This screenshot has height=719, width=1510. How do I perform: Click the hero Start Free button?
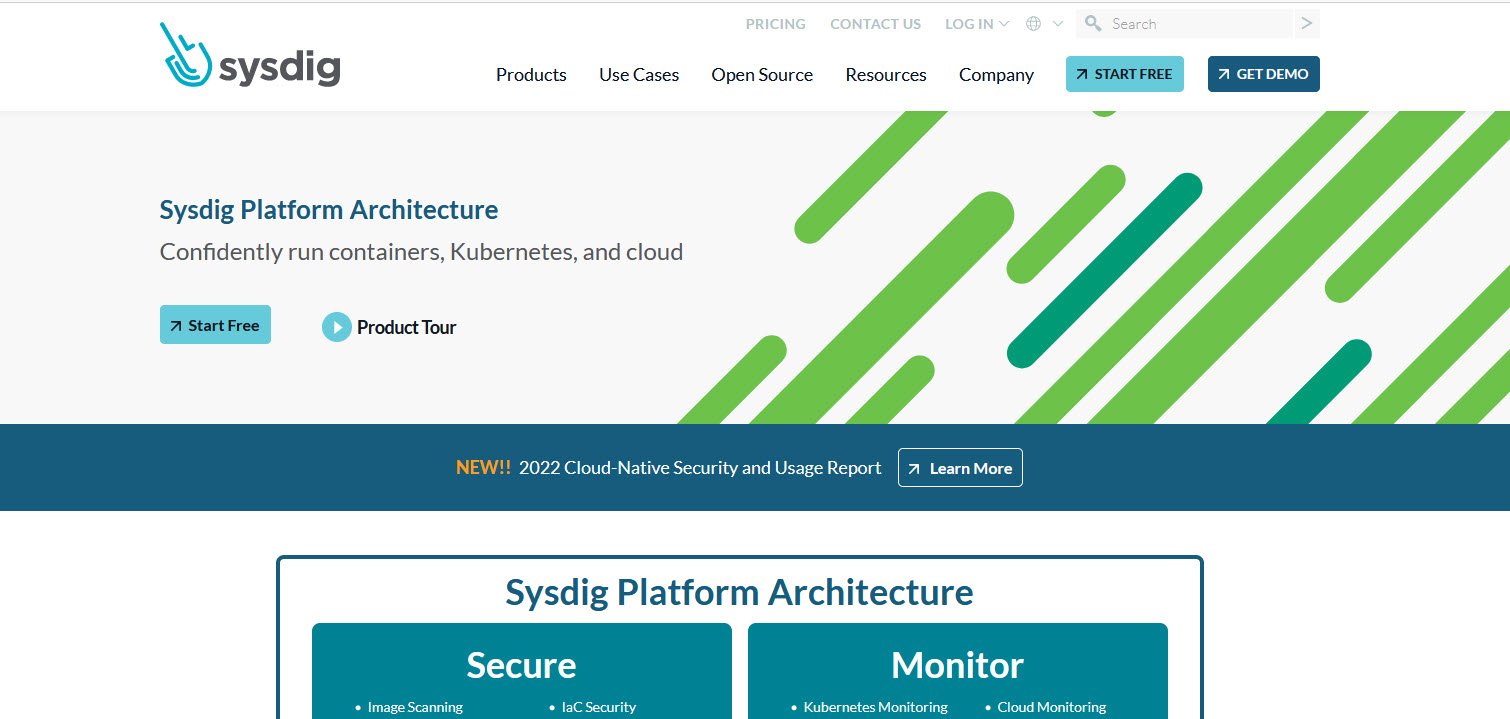[x=215, y=325]
